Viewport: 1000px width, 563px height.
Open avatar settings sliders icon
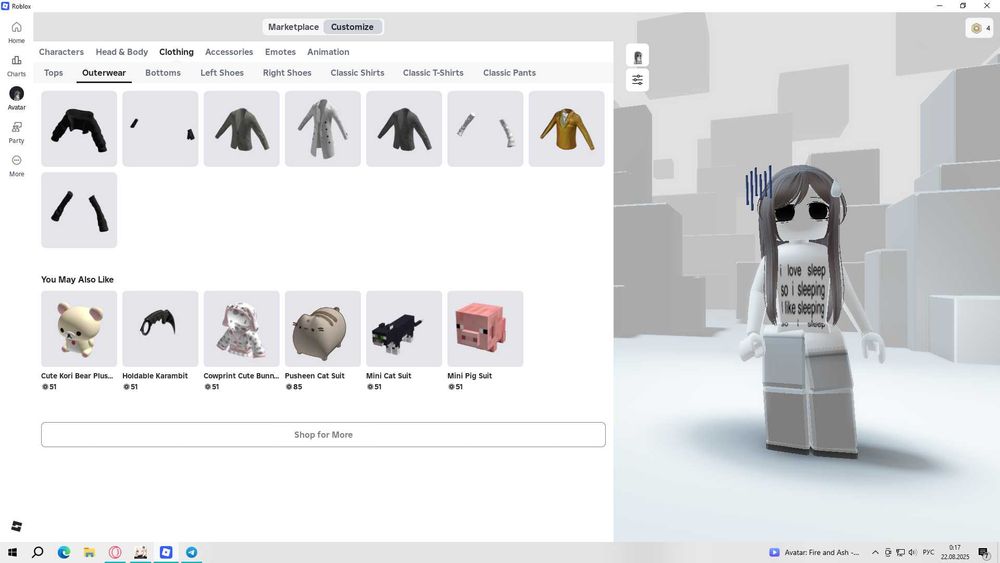click(637, 80)
